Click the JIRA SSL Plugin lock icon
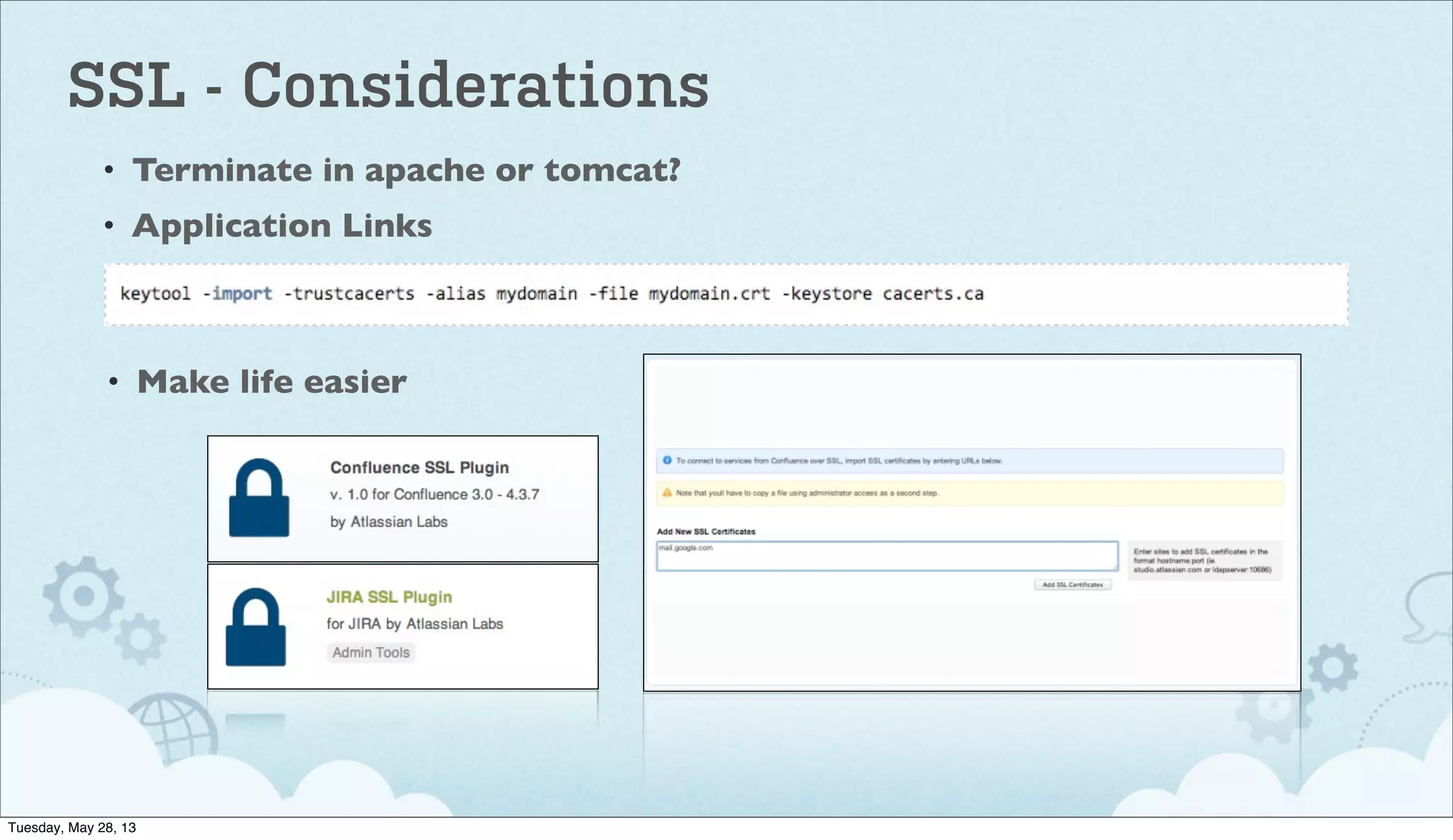 point(255,627)
